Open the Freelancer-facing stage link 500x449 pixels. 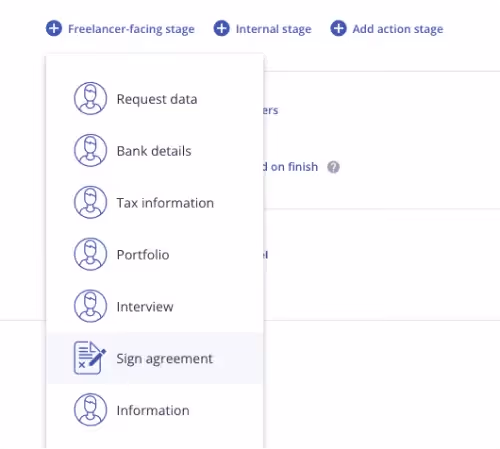131,29
